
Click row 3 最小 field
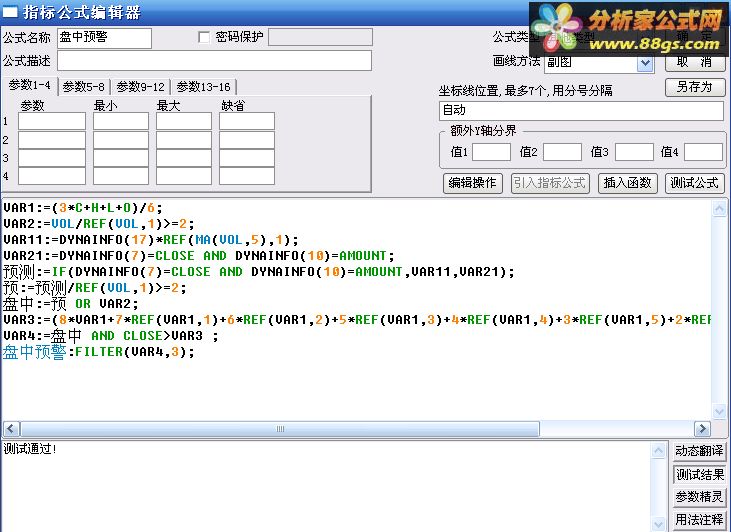(121, 158)
